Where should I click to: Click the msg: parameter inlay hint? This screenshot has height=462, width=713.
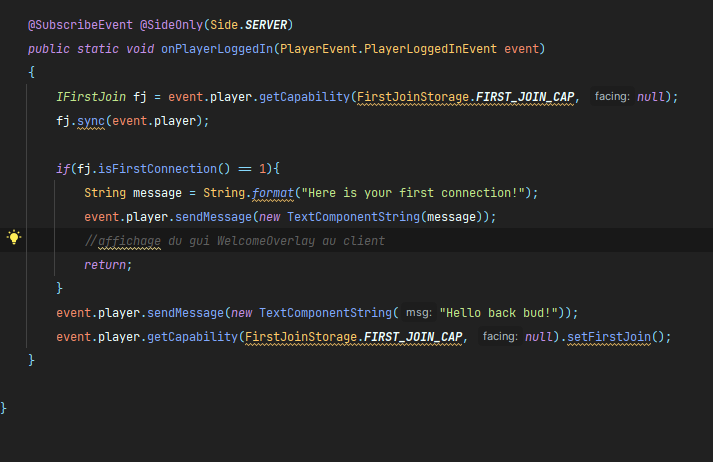(x=419, y=313)
